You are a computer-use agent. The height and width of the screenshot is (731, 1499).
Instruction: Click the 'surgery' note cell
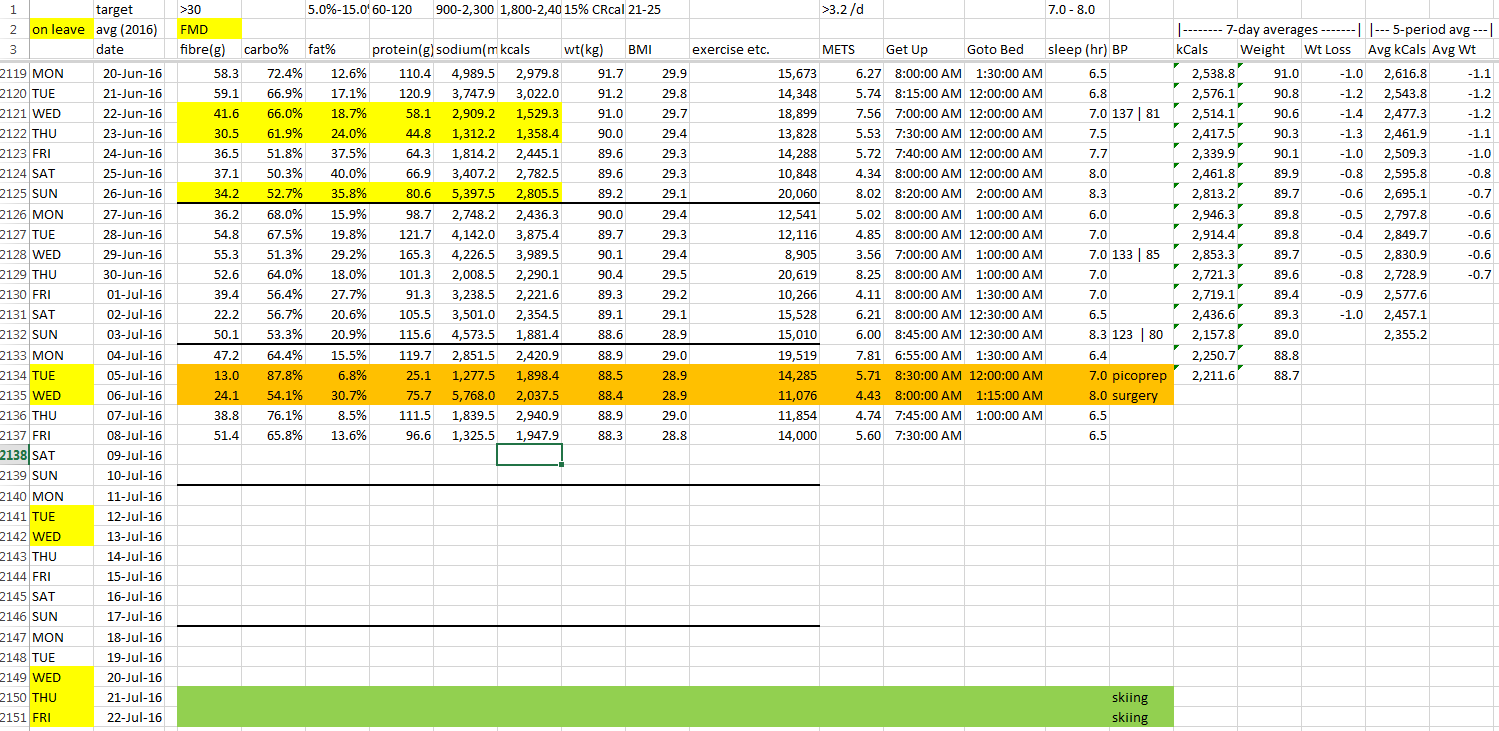1141,395
